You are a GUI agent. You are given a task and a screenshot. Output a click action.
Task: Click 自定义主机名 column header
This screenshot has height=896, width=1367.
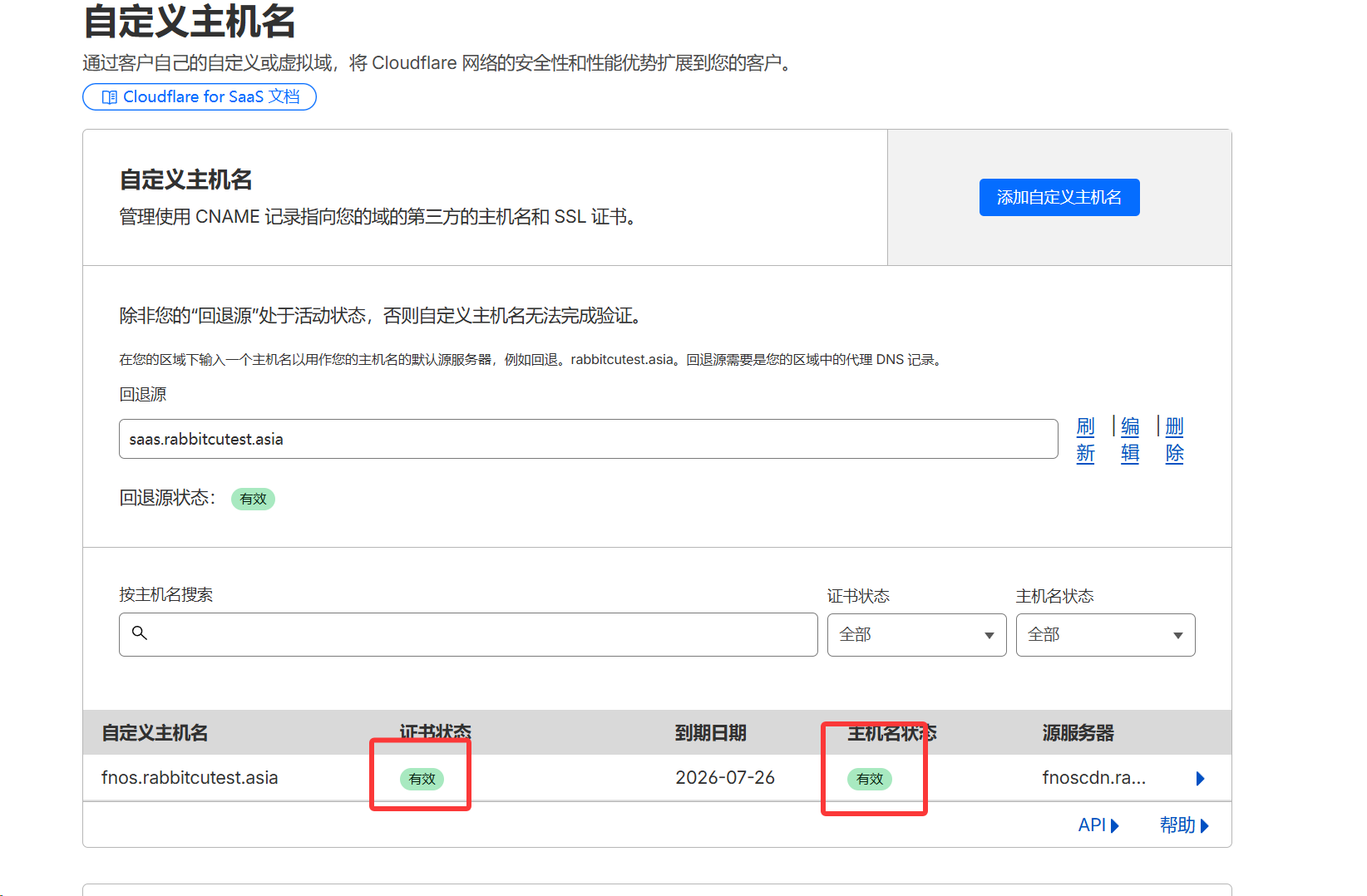(x=155, y=733)
